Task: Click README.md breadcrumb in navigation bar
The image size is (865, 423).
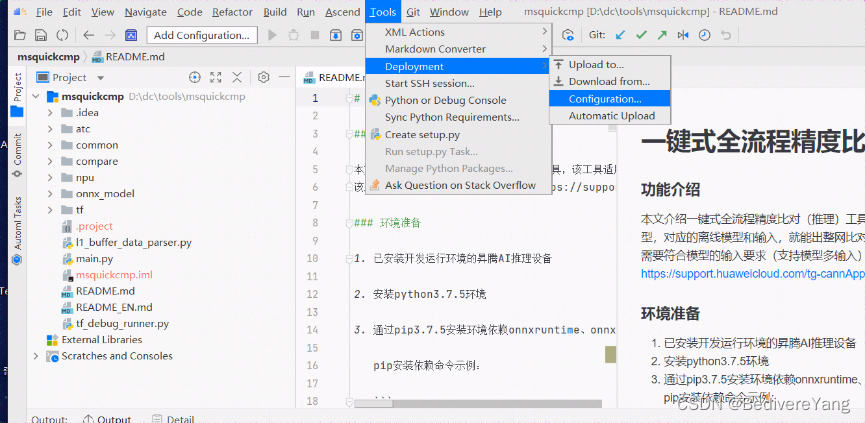Action: tap(129, 57)
